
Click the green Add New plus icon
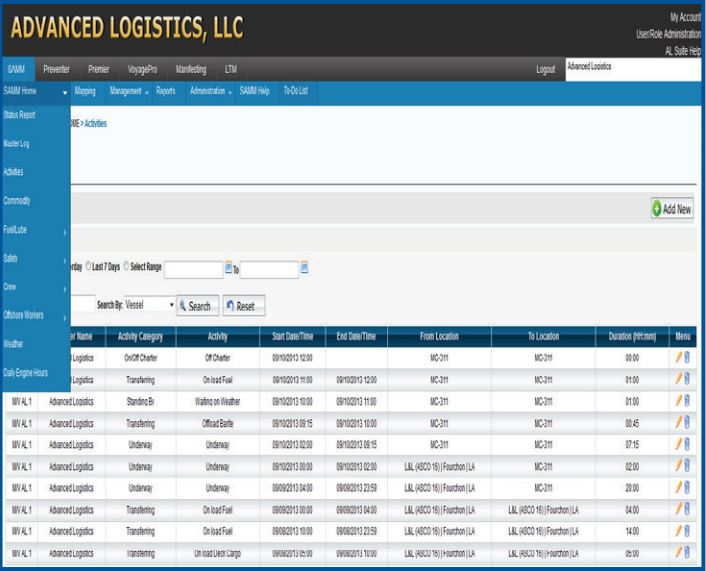658,209
